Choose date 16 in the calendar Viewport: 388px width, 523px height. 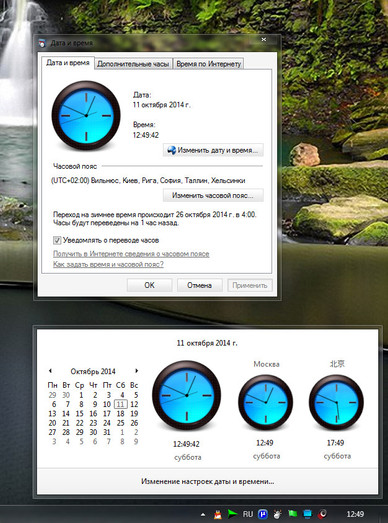tap(93, 414)
